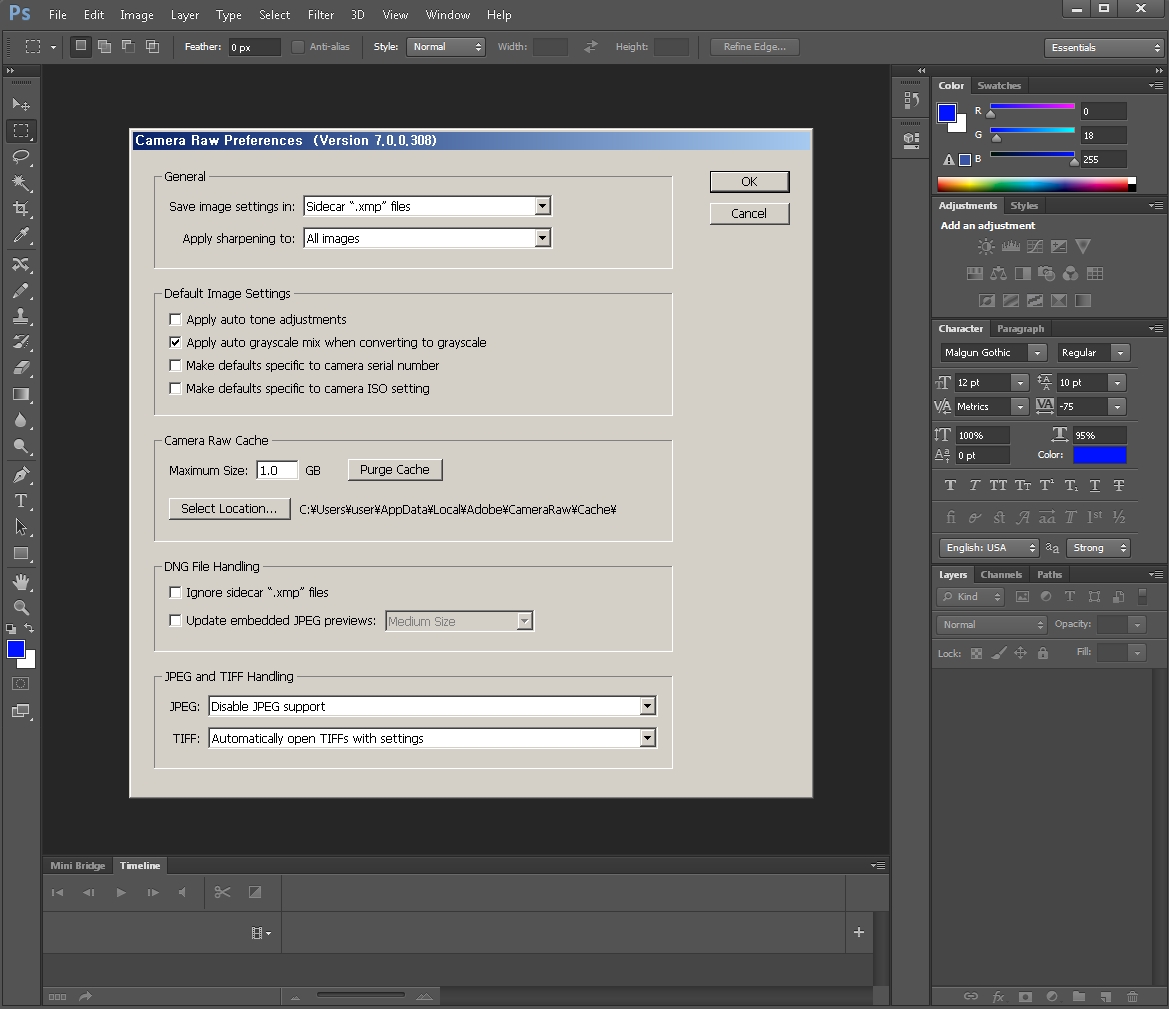The image size is (1169, 1009).
Task: Select the Zoom tool
Action: click(21, 608)
